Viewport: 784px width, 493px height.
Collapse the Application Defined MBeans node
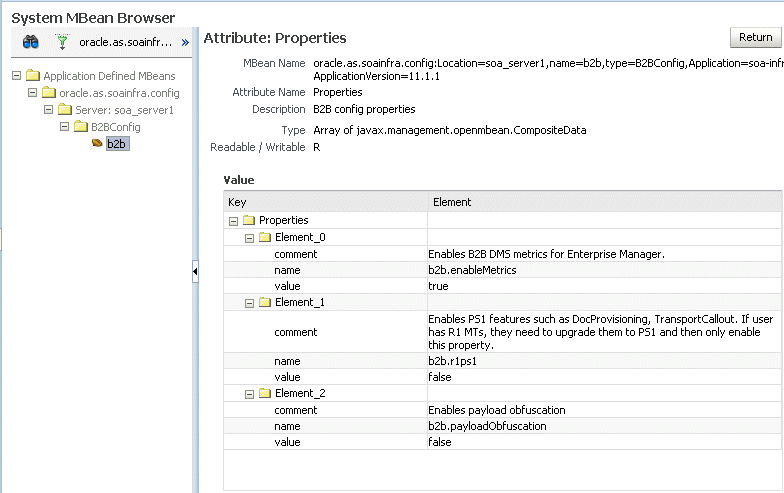[x=16, y=76]
